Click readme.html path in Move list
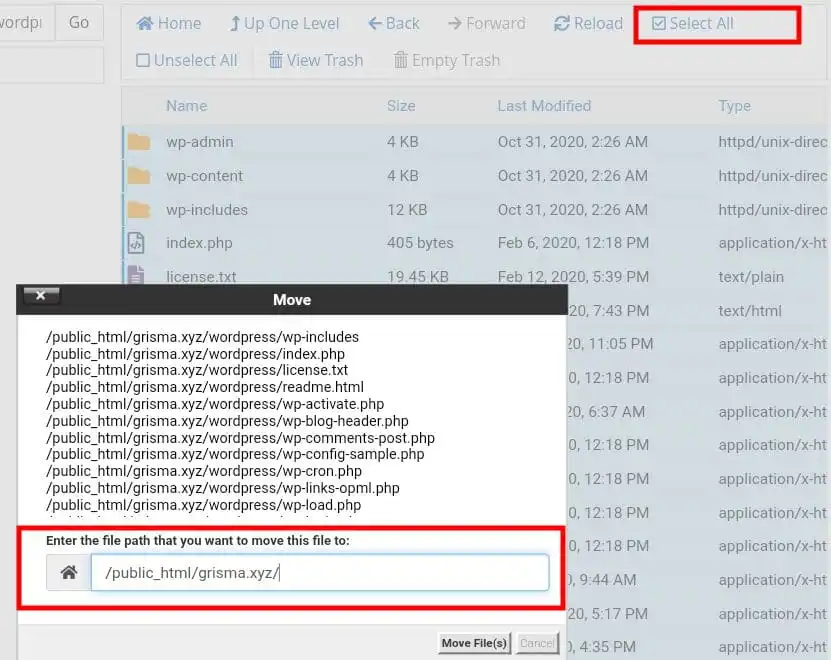831x660 pixels. pyautogui.click(x=205, y=387)
